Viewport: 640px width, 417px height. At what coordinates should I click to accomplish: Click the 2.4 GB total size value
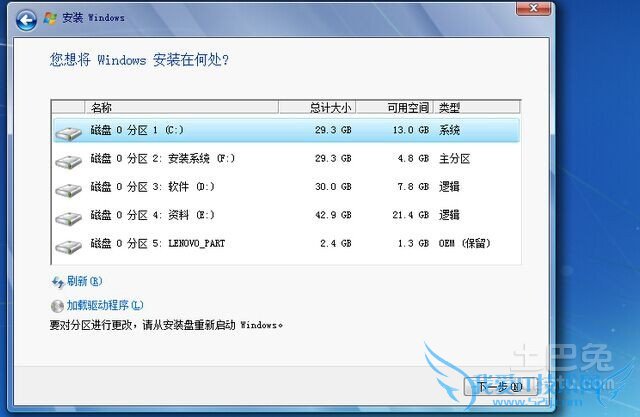(x=336, y=243)
